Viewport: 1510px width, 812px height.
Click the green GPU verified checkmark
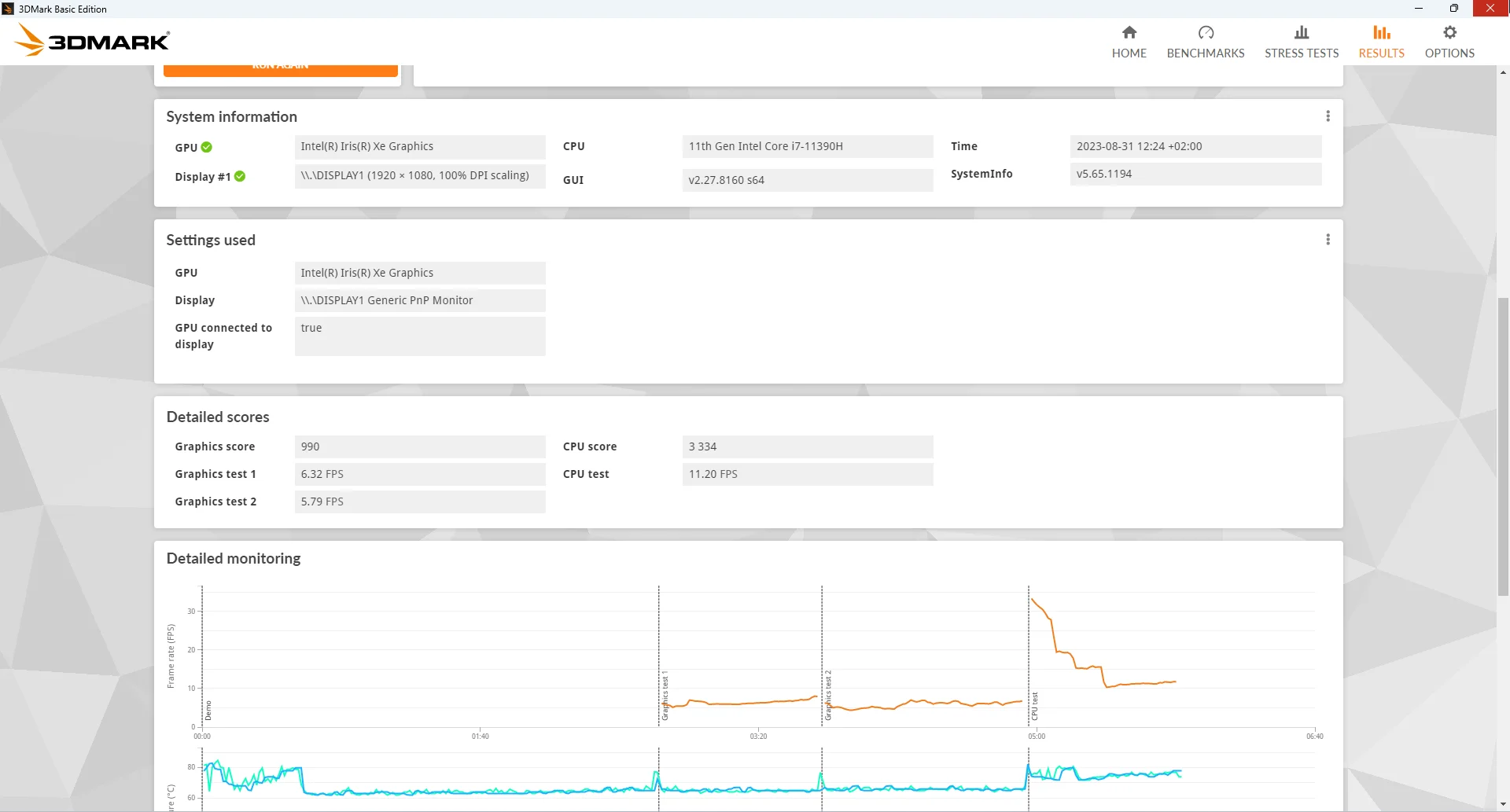(207, 147)
